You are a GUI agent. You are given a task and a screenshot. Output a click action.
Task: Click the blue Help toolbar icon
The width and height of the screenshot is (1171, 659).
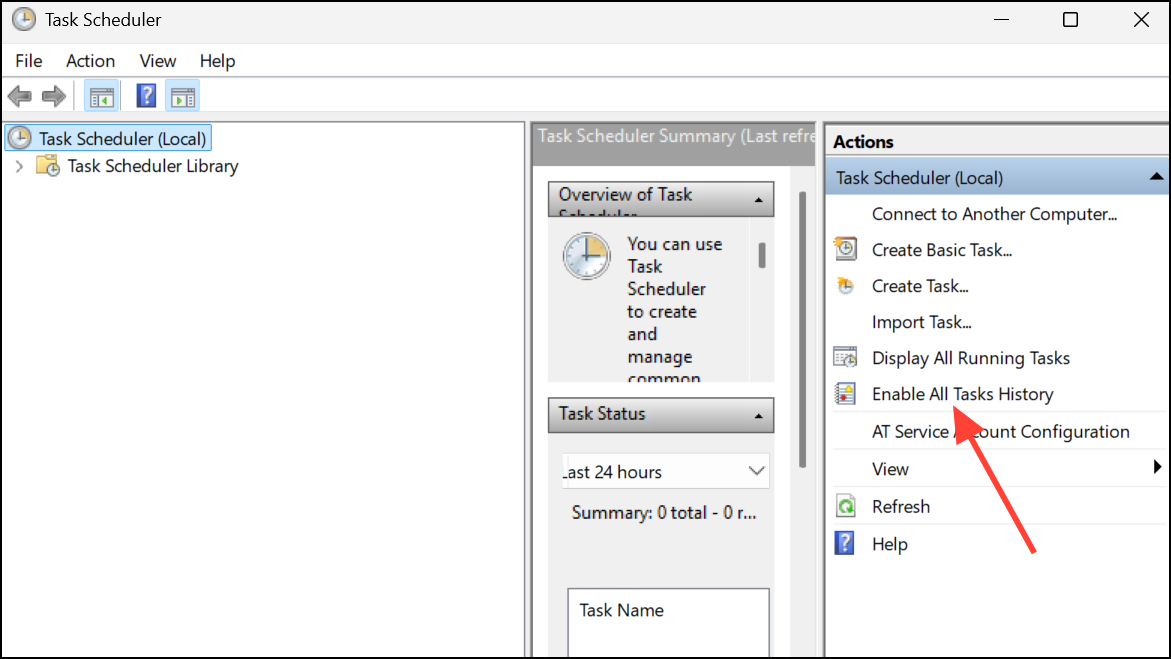[x=146, y=96]
